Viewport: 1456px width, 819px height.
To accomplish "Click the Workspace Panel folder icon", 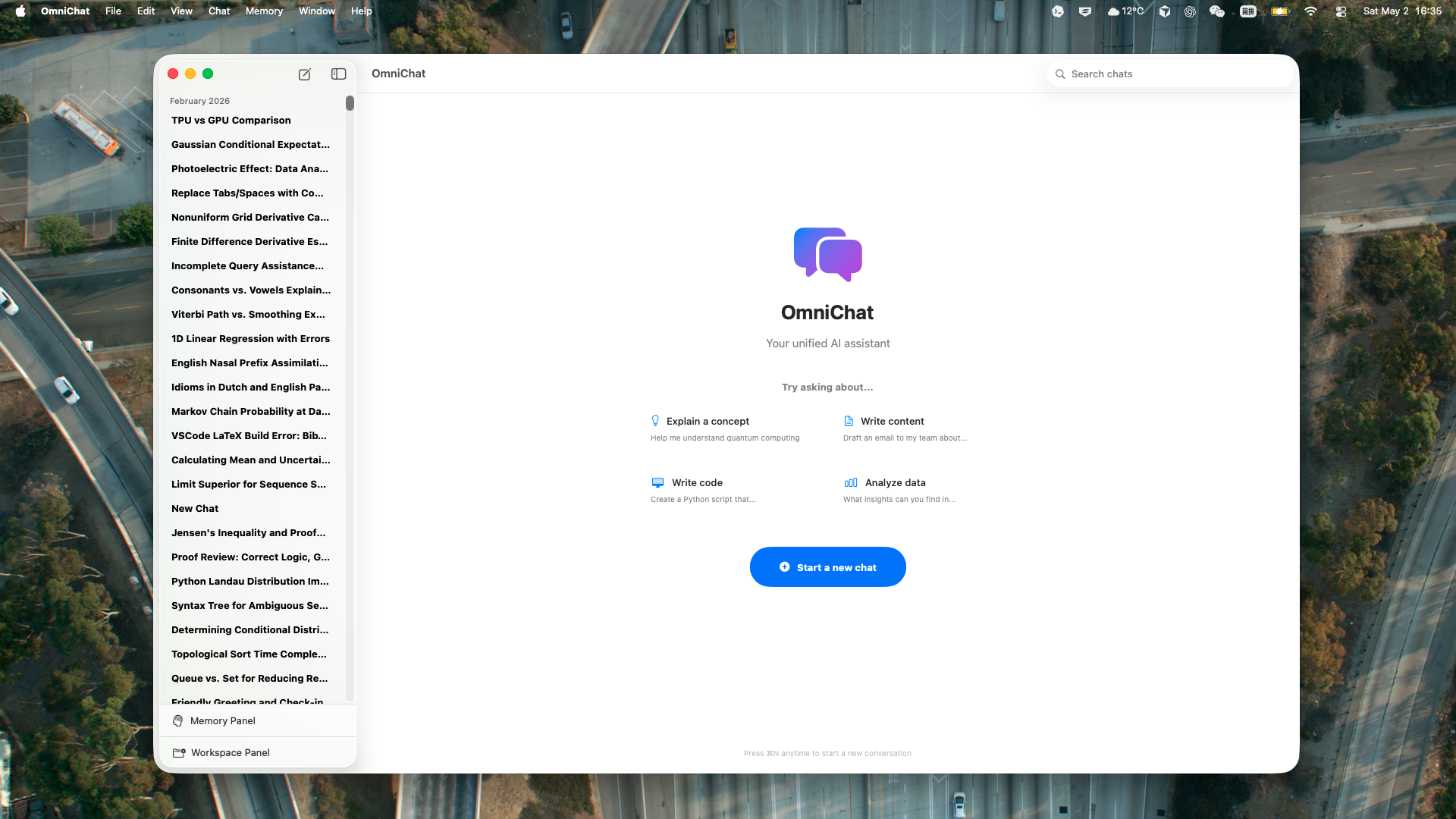I will [179, 753].
